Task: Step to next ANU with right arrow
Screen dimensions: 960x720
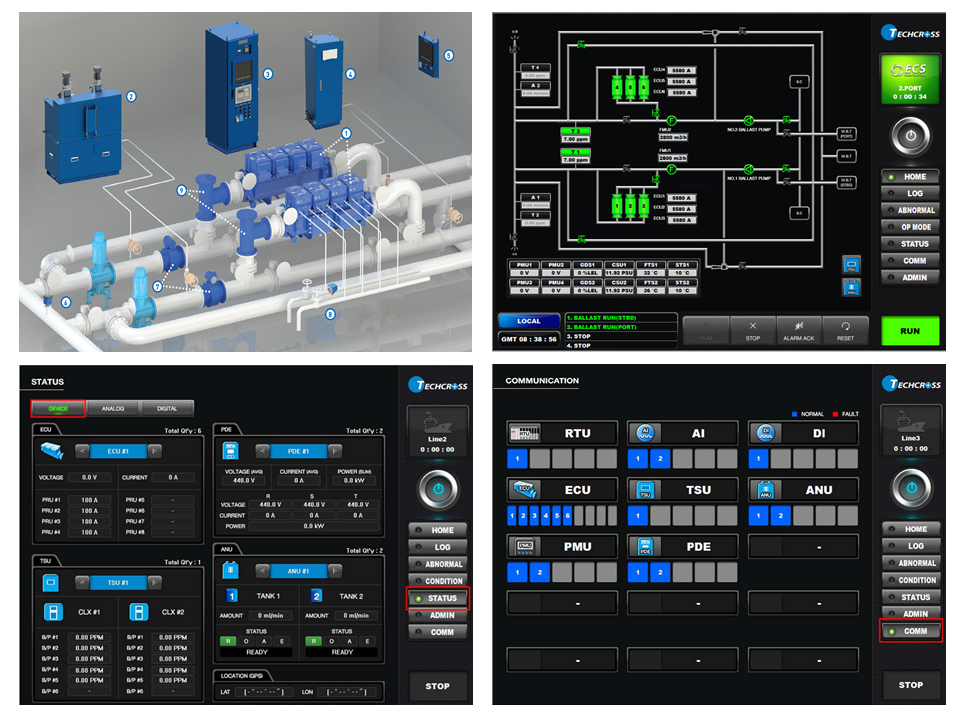Action: pyautogui.click(x=335, y=572)
